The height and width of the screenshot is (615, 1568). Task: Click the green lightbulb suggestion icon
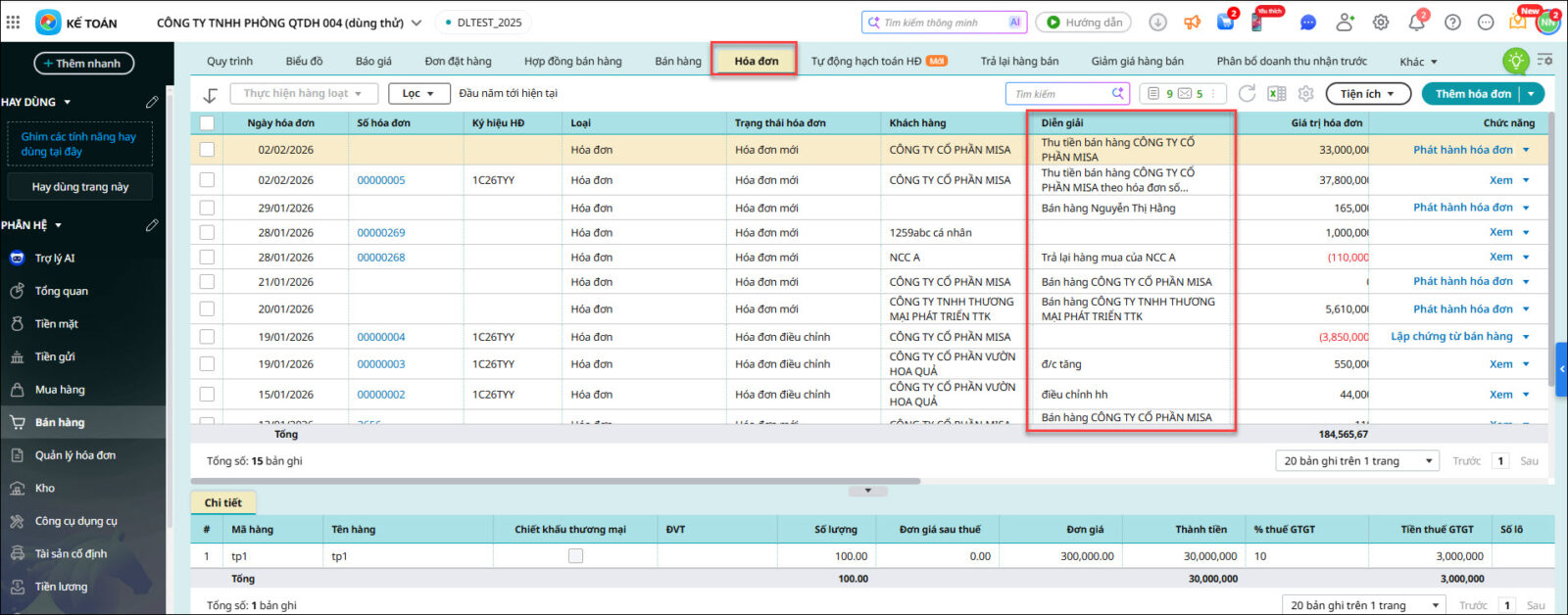point(1515,61)
